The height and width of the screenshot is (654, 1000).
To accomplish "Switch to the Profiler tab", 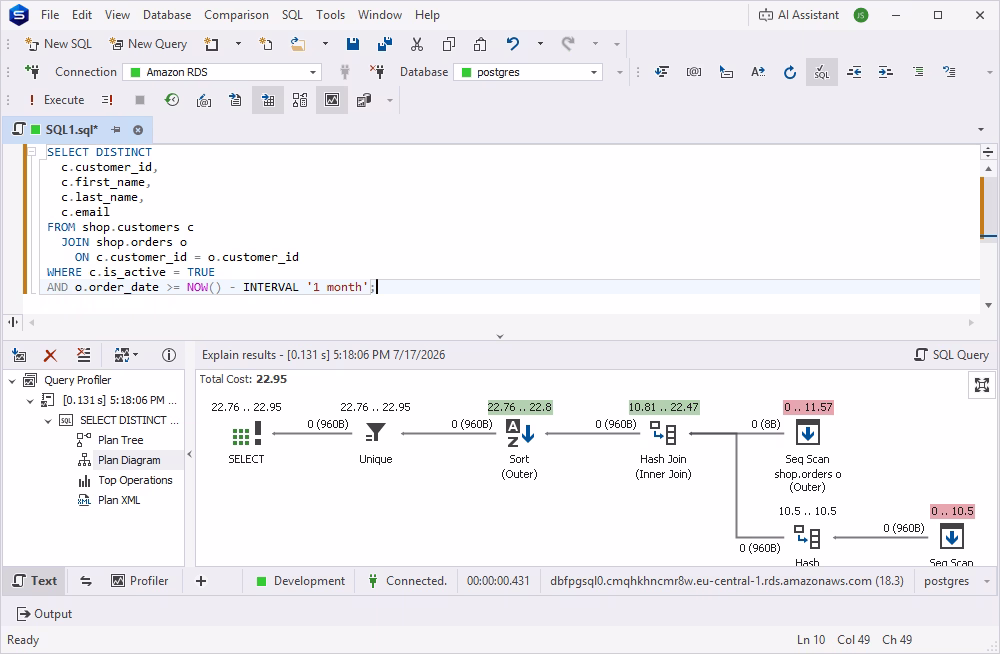I will coord(140,581).
